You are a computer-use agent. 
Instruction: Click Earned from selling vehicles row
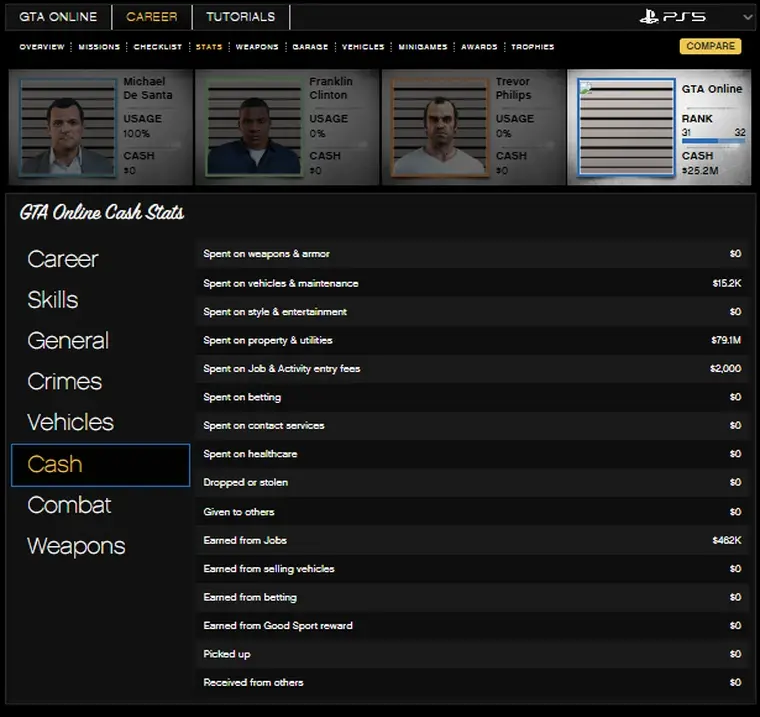click(472, 569)
